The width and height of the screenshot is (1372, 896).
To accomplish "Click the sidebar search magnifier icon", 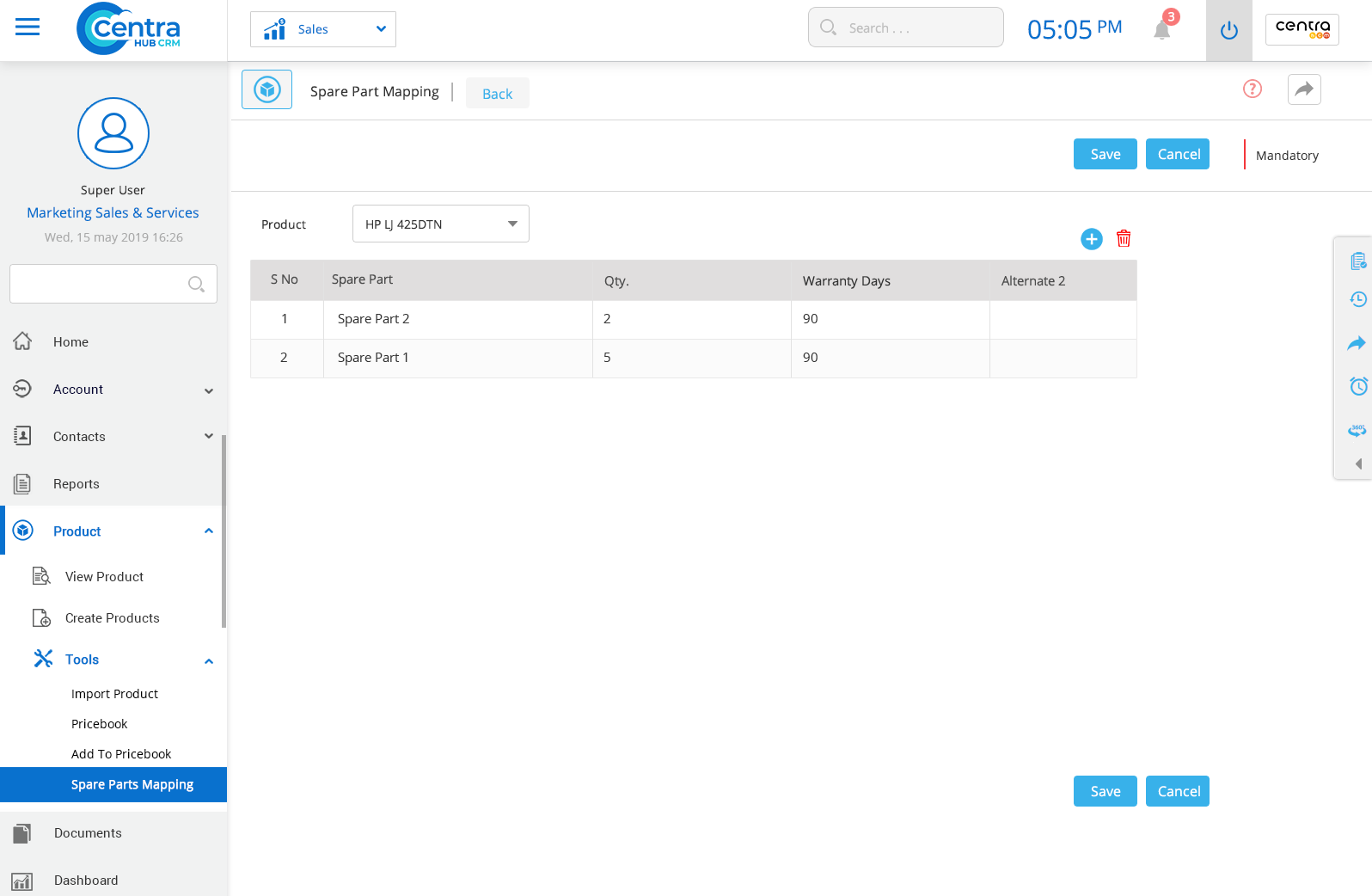I will click(x=196, y=284).
